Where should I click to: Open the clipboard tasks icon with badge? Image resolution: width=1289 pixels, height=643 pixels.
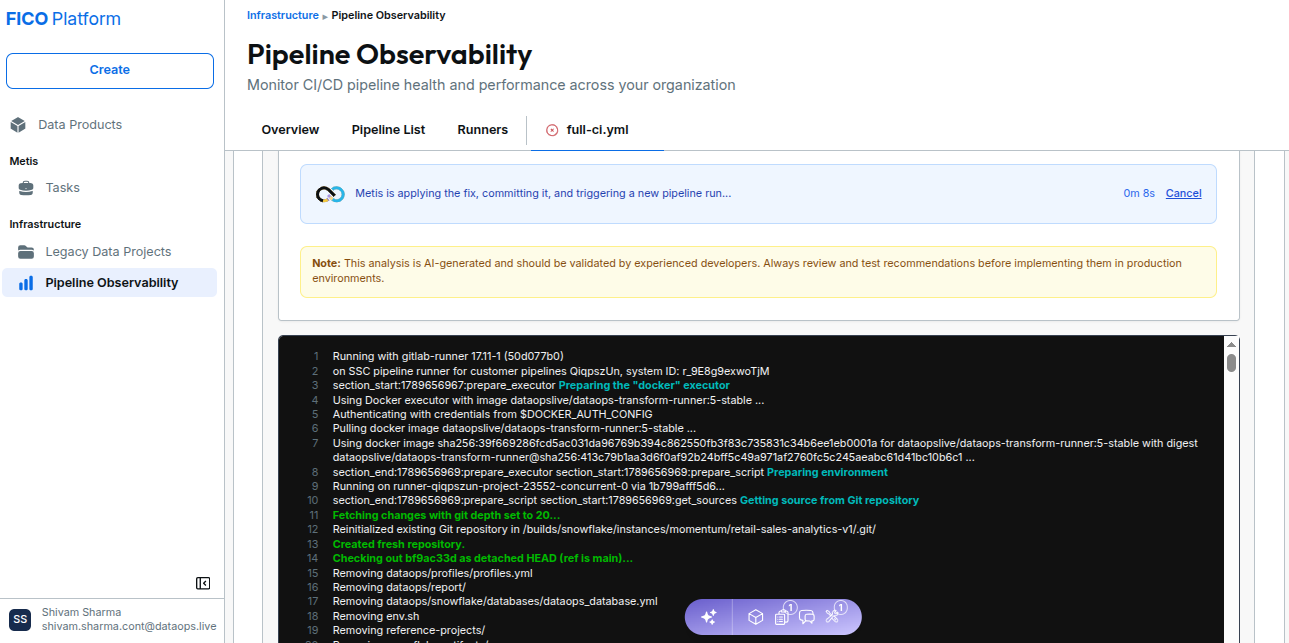(783, 616)
